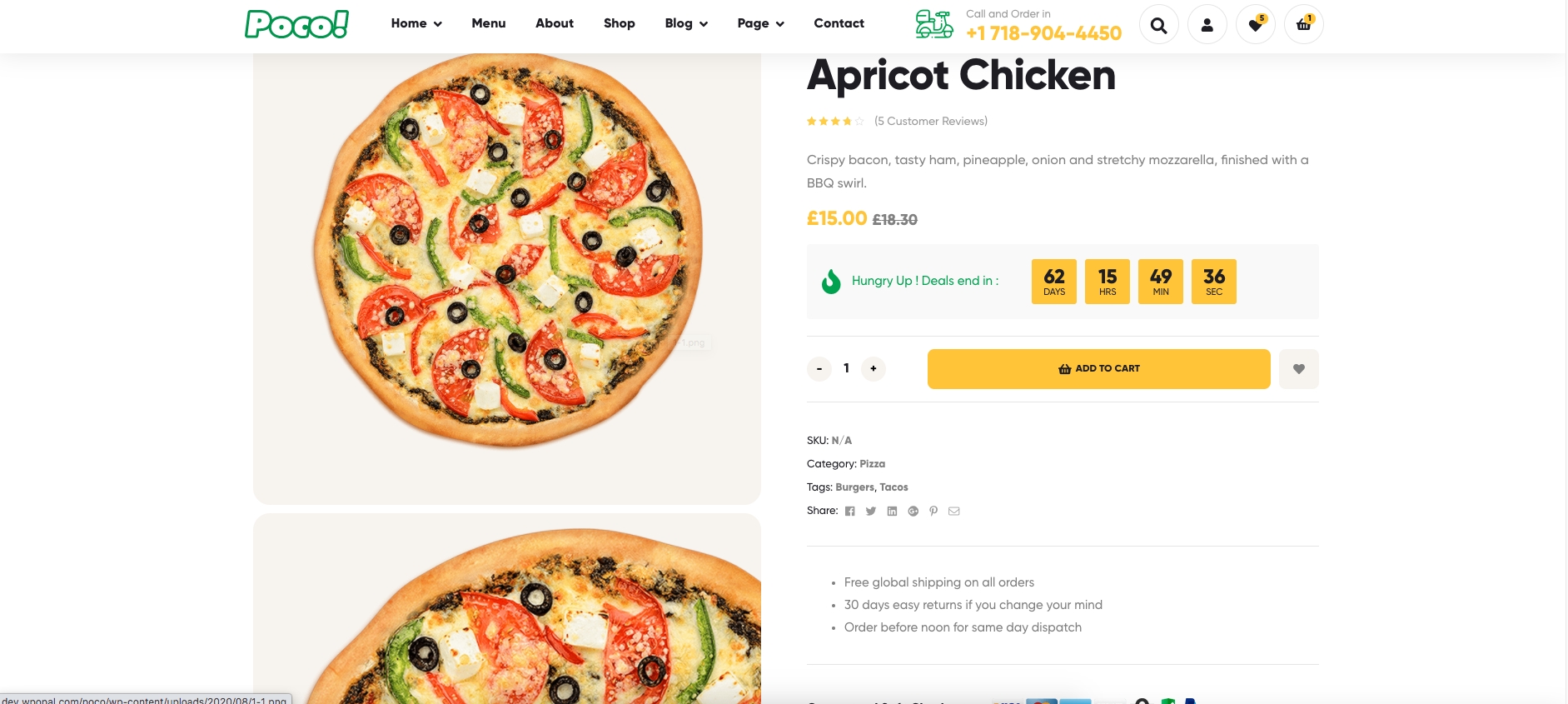
Task: Open the wishlist heart in header
Action: click(1256, 25)
